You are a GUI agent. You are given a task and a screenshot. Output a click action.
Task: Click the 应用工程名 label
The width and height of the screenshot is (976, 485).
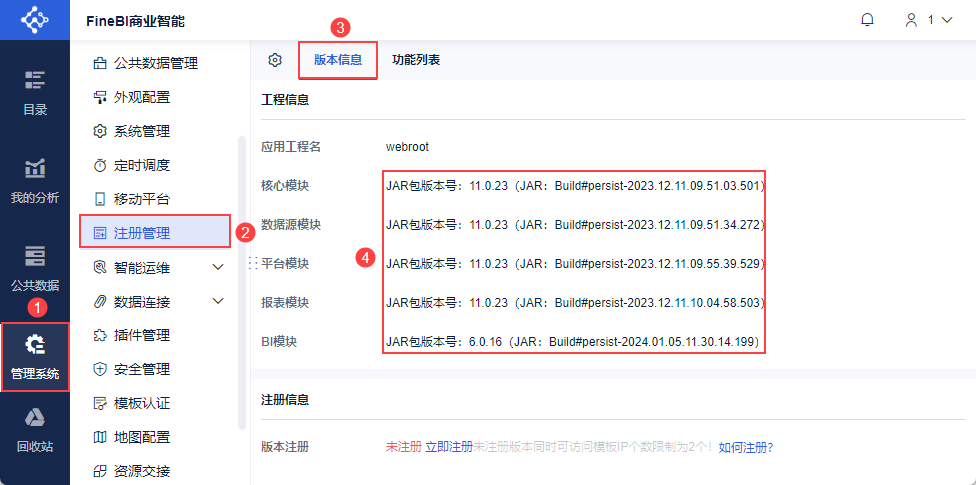click(291, 147)
